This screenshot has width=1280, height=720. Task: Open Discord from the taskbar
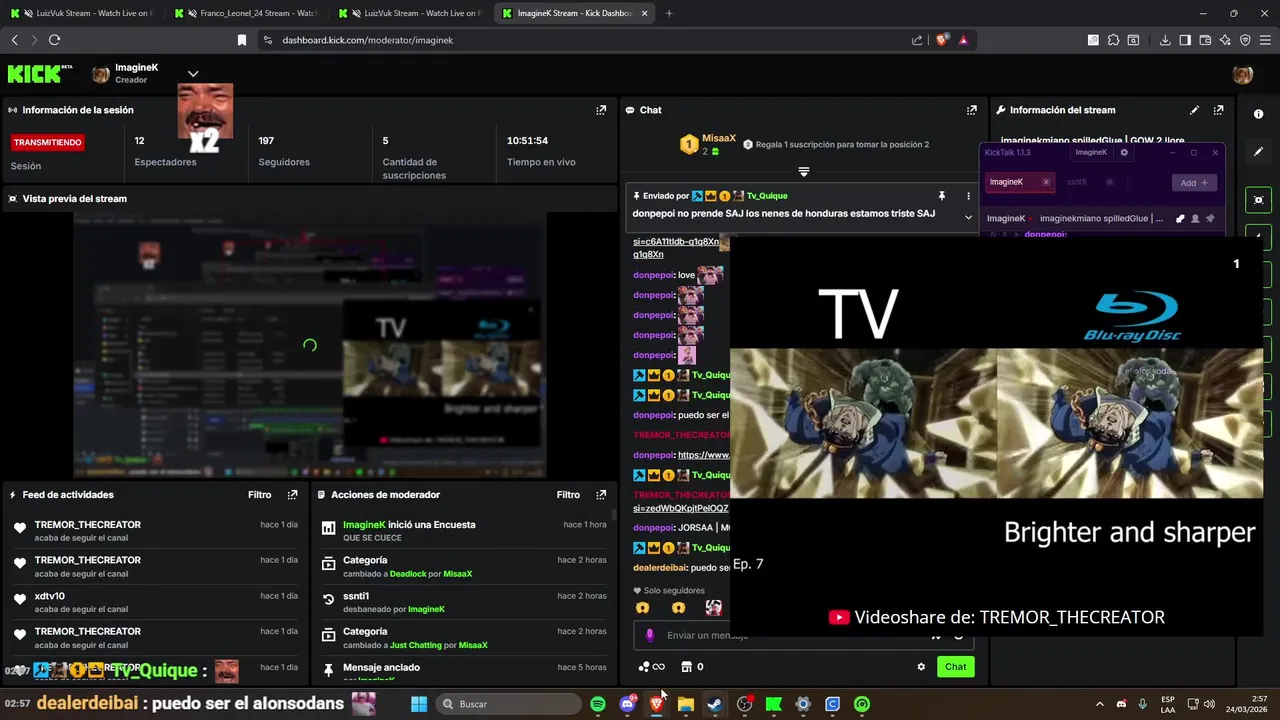click(x=627, y=704)
